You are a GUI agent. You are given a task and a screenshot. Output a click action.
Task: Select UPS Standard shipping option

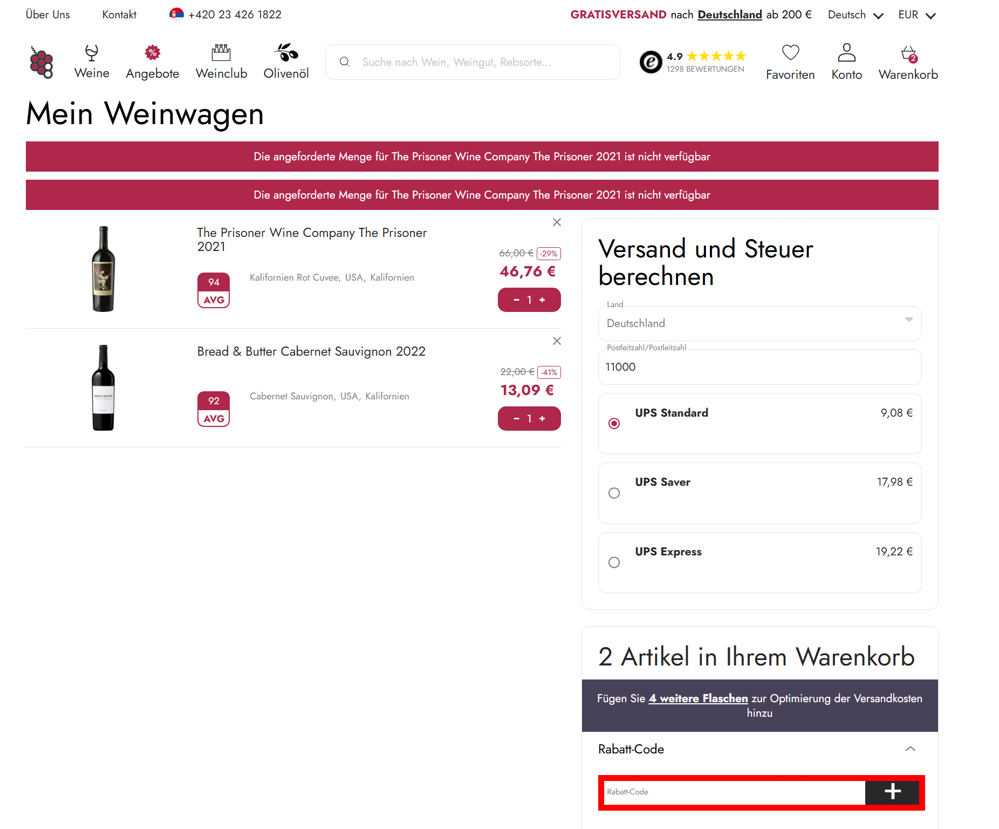pyautogui.click(x=614, y=423)
